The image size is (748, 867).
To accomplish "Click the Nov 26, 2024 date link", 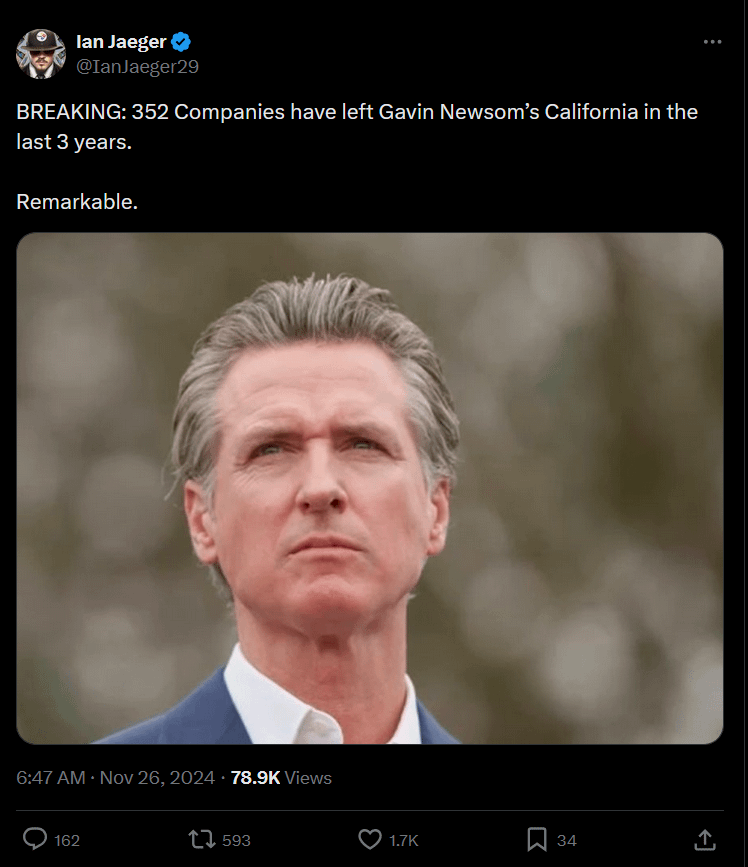I will pyautogui.click(x=157, y=777).
